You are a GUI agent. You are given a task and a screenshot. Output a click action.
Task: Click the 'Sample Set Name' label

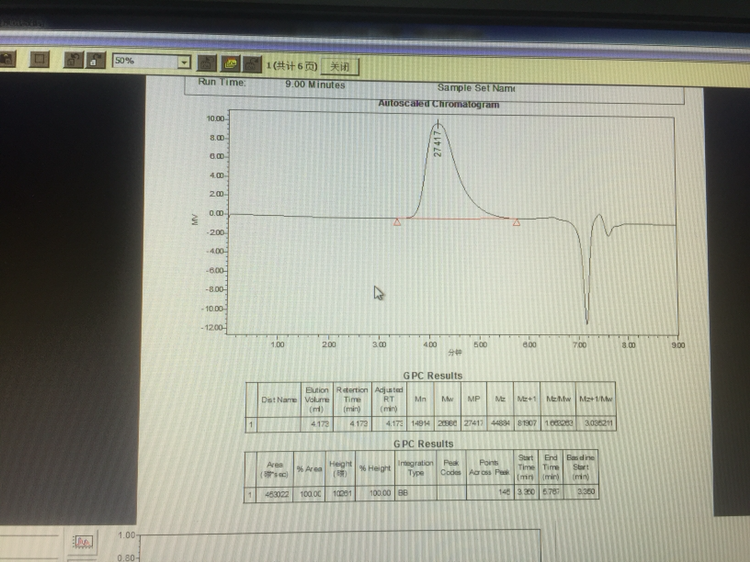(x=476, y=88)
